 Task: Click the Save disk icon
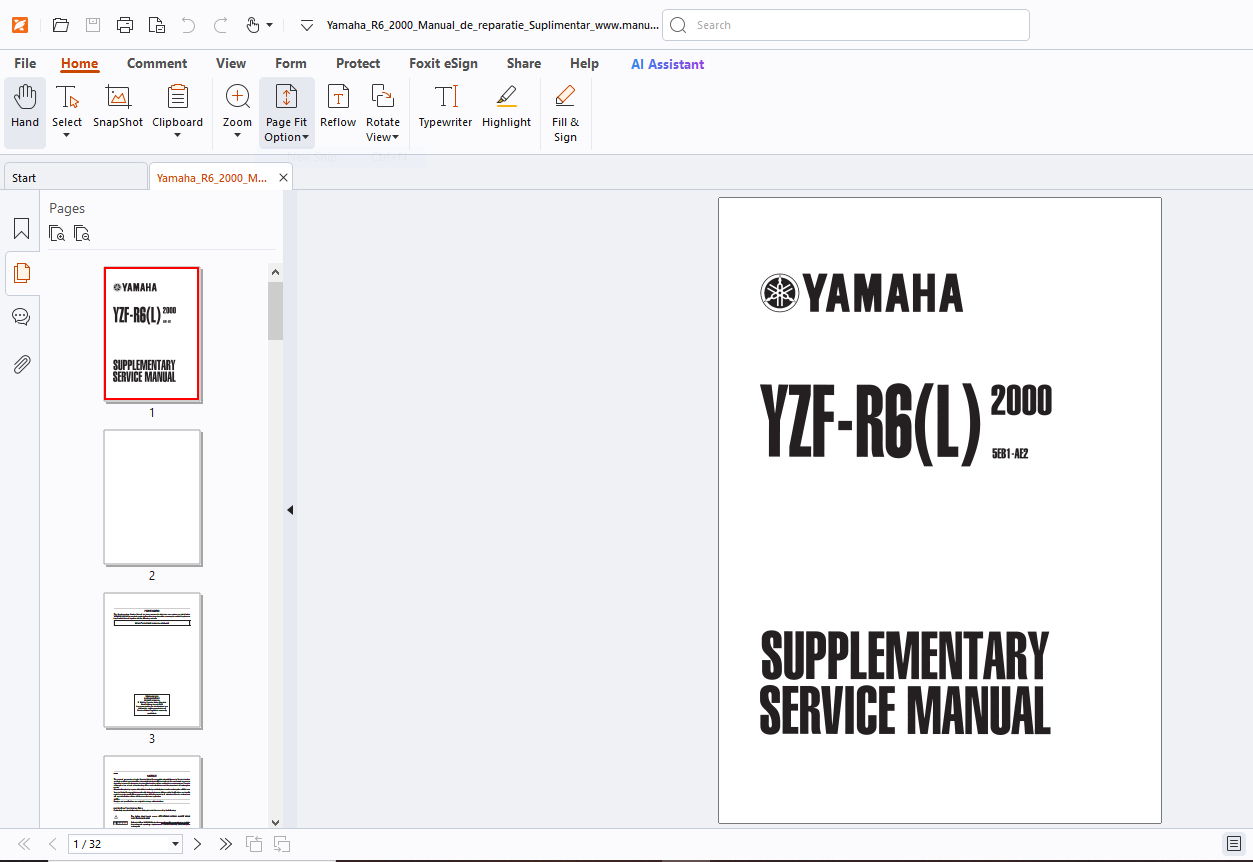click(92, 25)
